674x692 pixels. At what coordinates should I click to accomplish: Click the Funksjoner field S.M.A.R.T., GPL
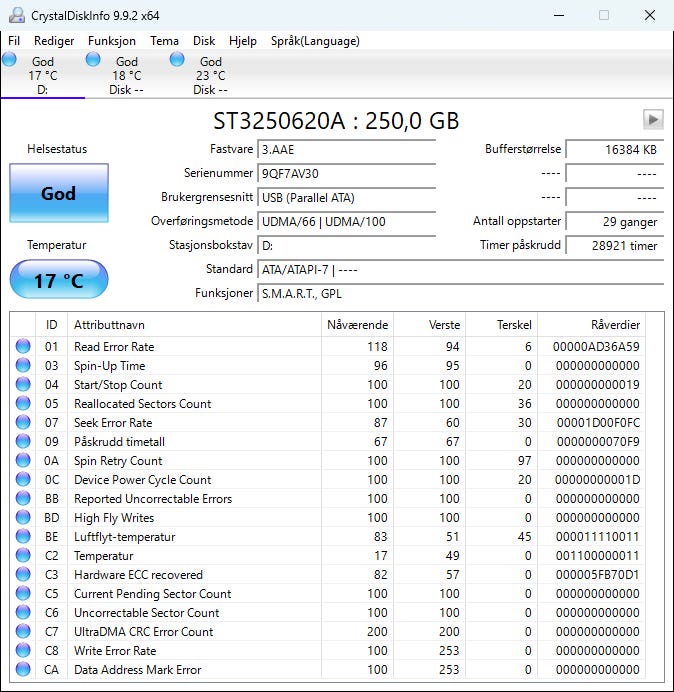[460, 293]
